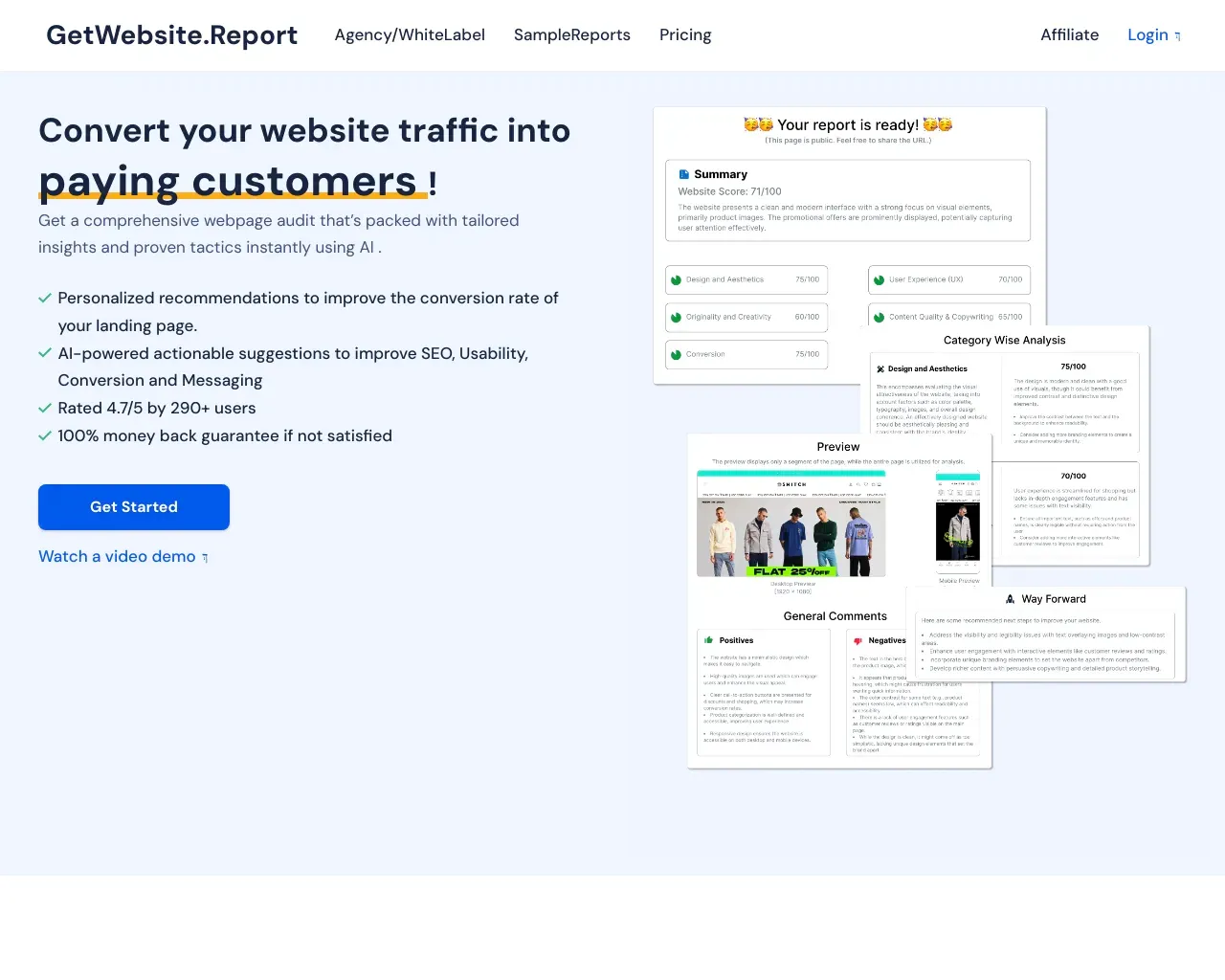1225x980 pixels.
Task: Click the Get Started button
Action: (134, 507)
